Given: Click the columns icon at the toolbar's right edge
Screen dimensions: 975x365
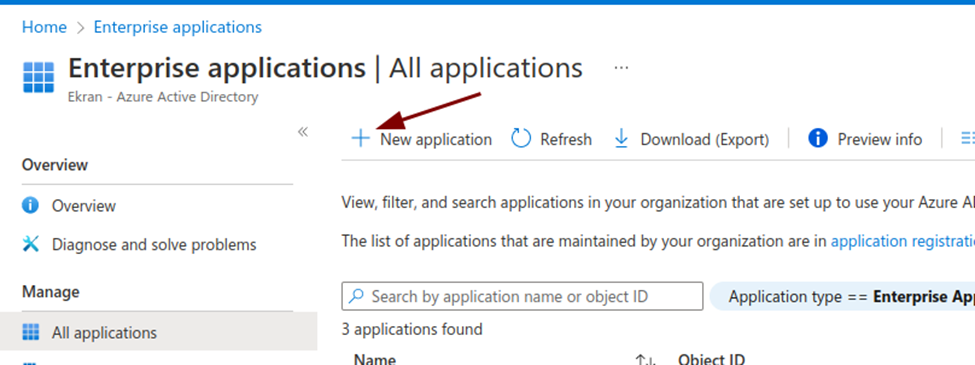Looking at the screenshot, I should 968,138.
